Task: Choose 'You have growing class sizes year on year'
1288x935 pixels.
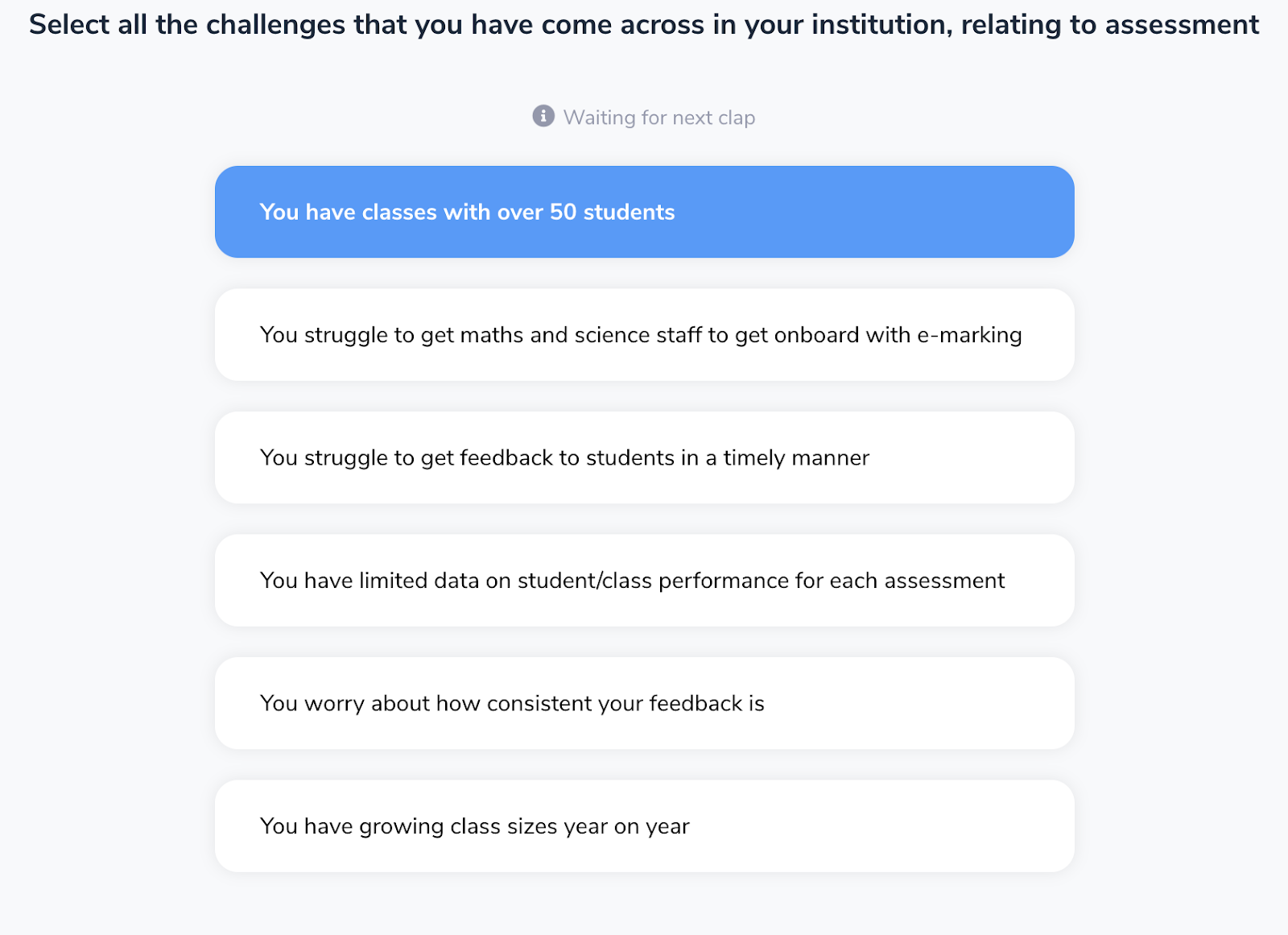Action: (644, 826)
